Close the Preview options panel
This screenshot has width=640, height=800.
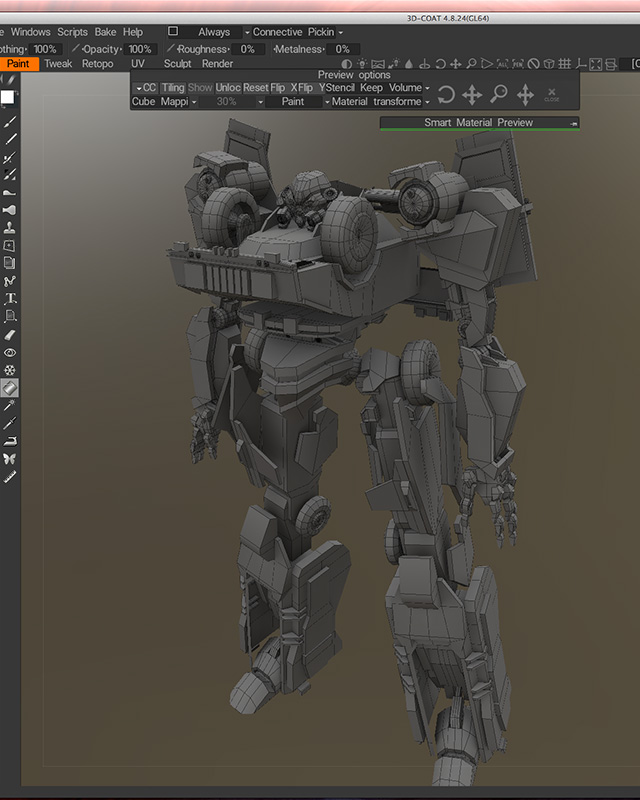552,94
